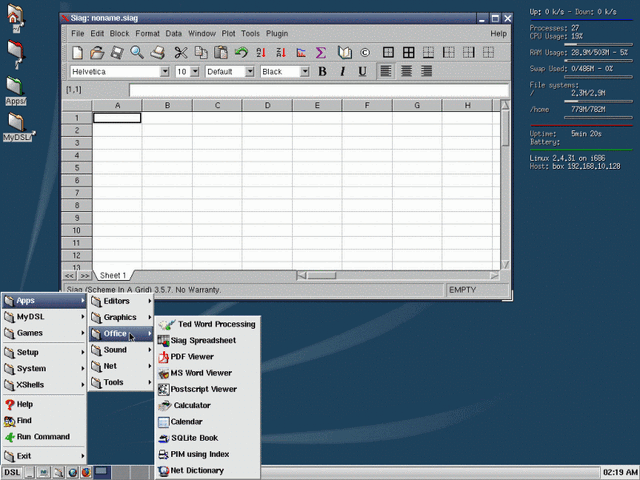This screenshot has width=640, height=480.
Task: Open the Black color dropdown
Action: tap(304, 72)
